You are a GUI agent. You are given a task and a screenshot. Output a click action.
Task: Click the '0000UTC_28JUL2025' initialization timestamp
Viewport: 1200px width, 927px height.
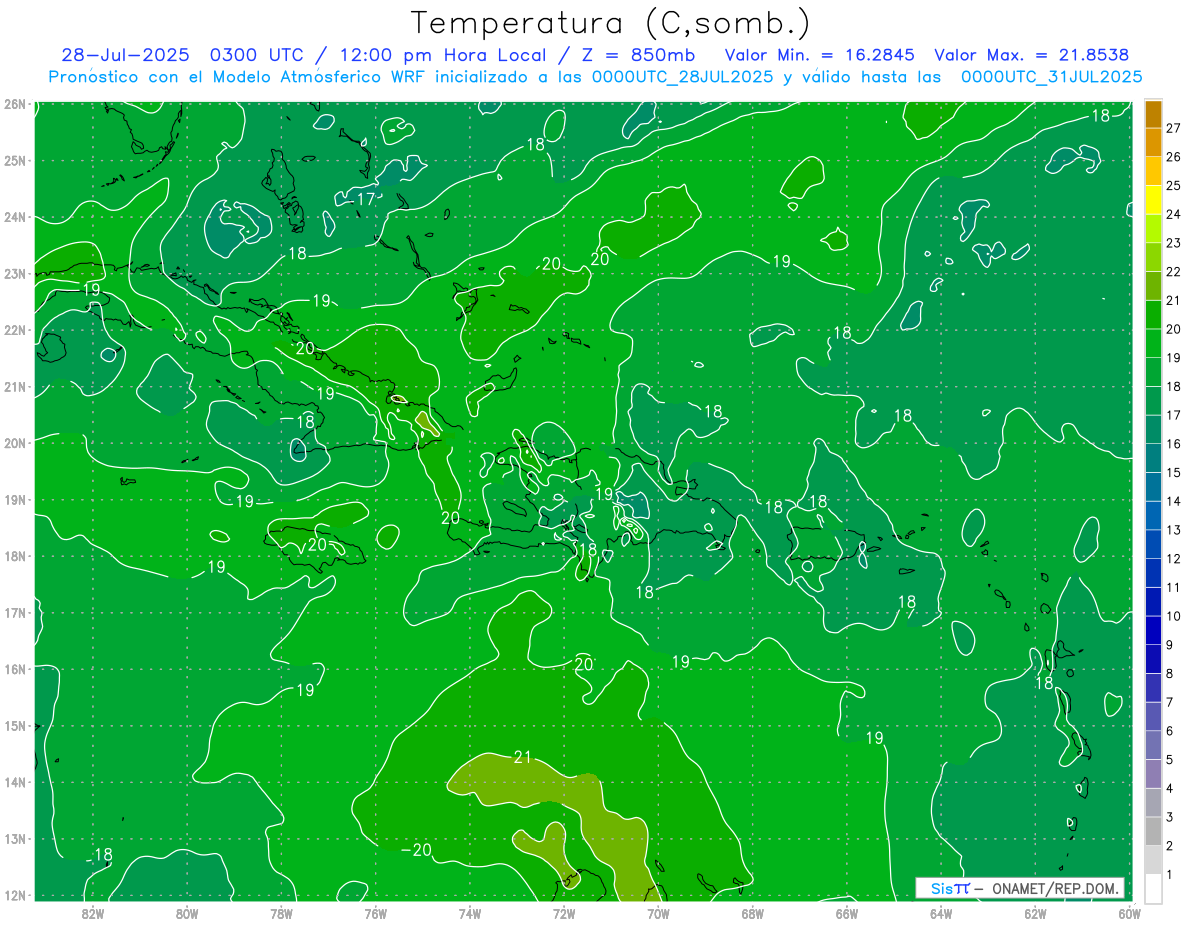(x=684, y=77)
